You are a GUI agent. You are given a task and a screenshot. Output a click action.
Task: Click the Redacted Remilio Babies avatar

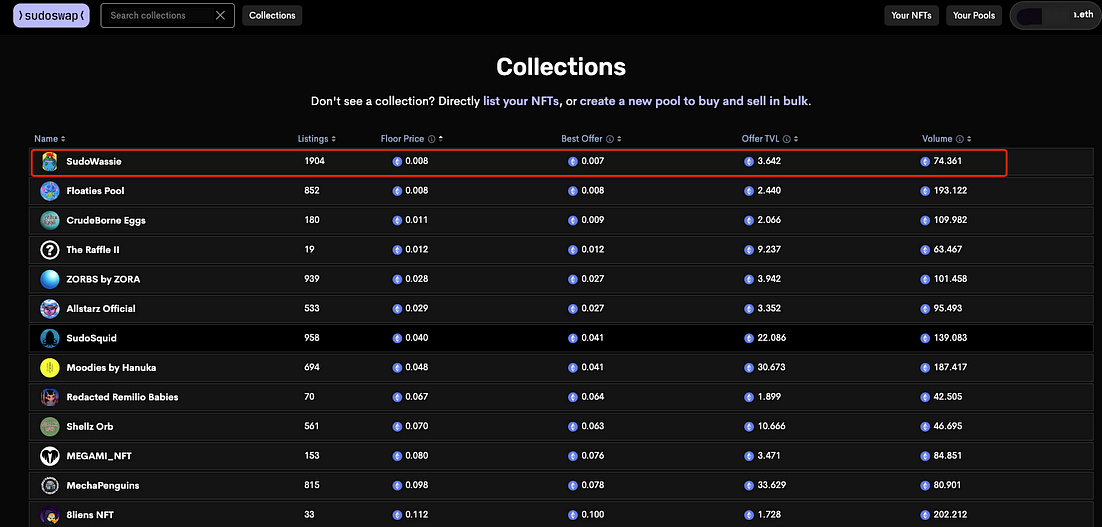49,397
